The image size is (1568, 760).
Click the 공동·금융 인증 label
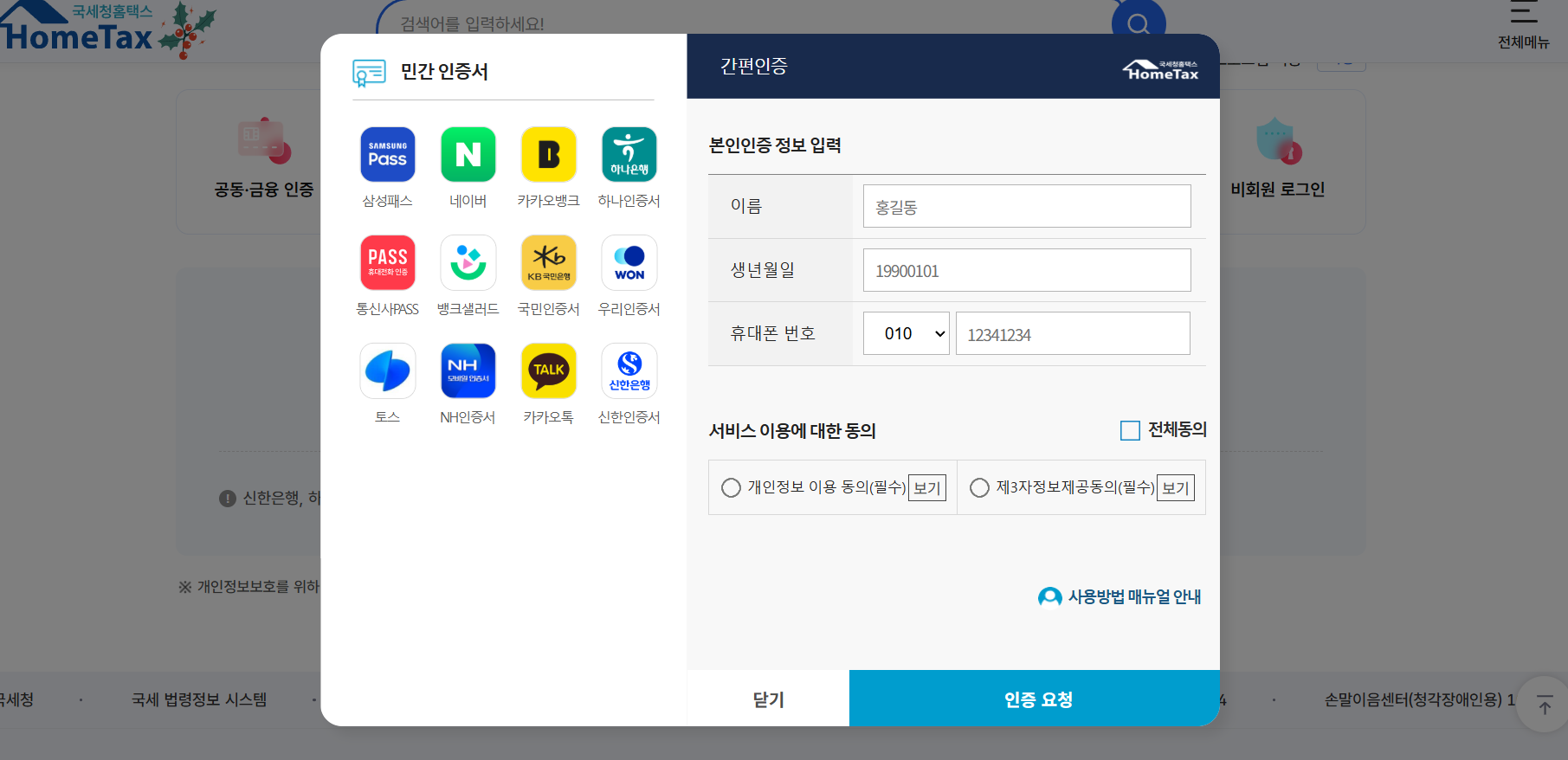pos(264,189)
